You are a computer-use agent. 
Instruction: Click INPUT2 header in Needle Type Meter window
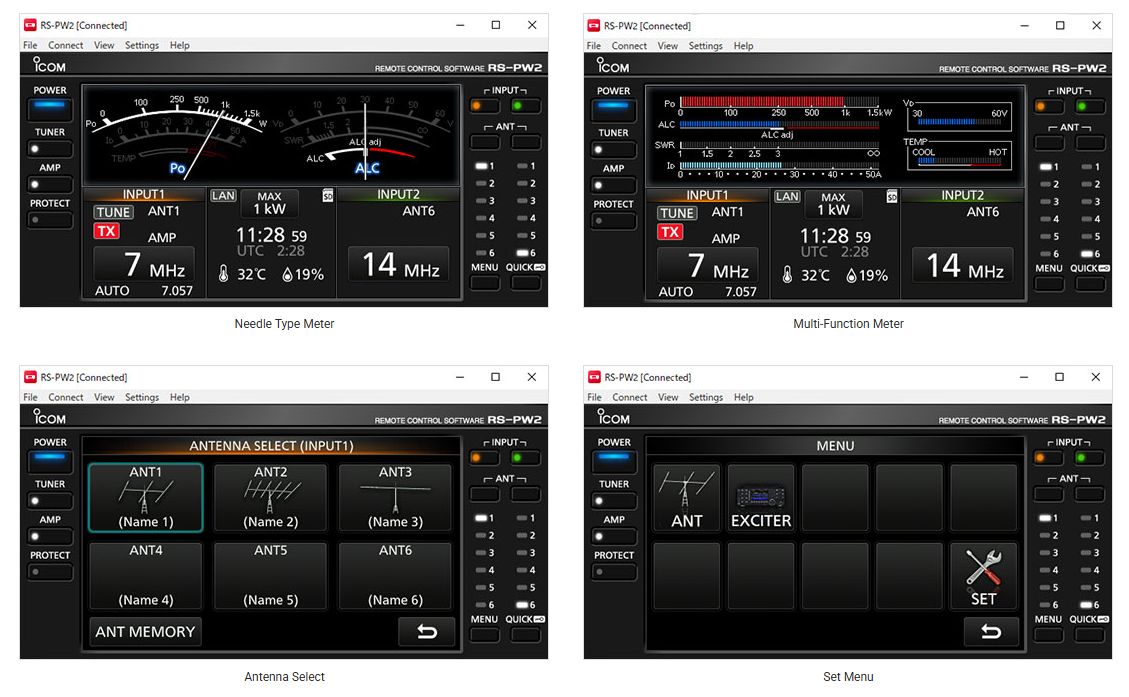click(398, 194)
